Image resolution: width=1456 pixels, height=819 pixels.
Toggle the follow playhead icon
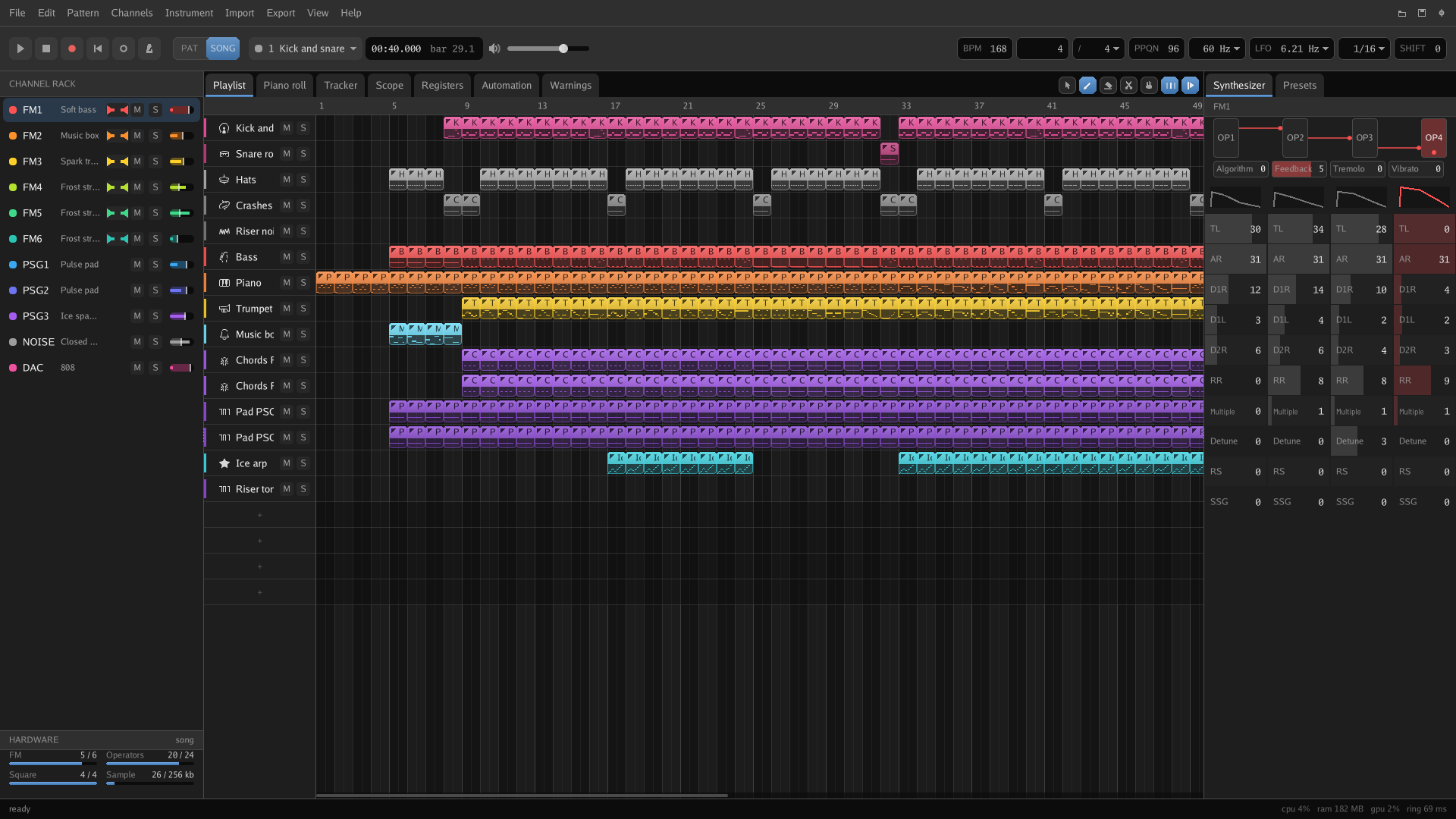pos(1191,86)
